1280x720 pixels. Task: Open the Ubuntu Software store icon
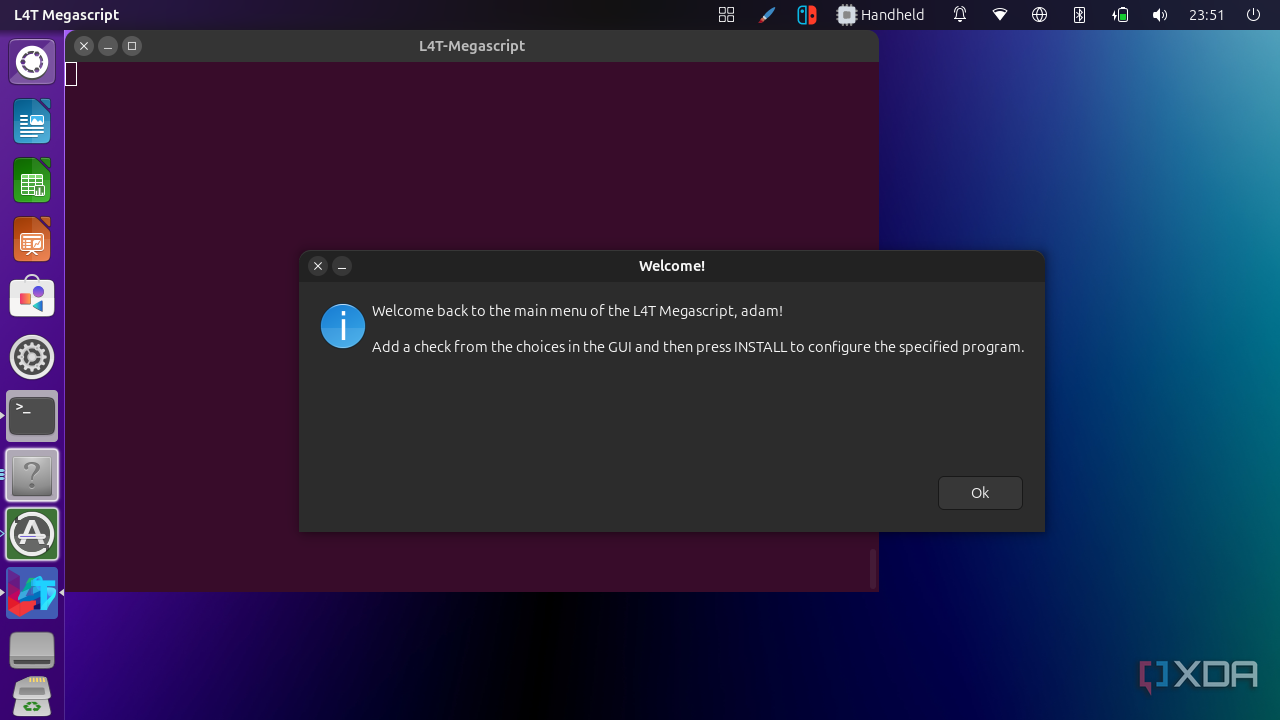pos(32,298)
